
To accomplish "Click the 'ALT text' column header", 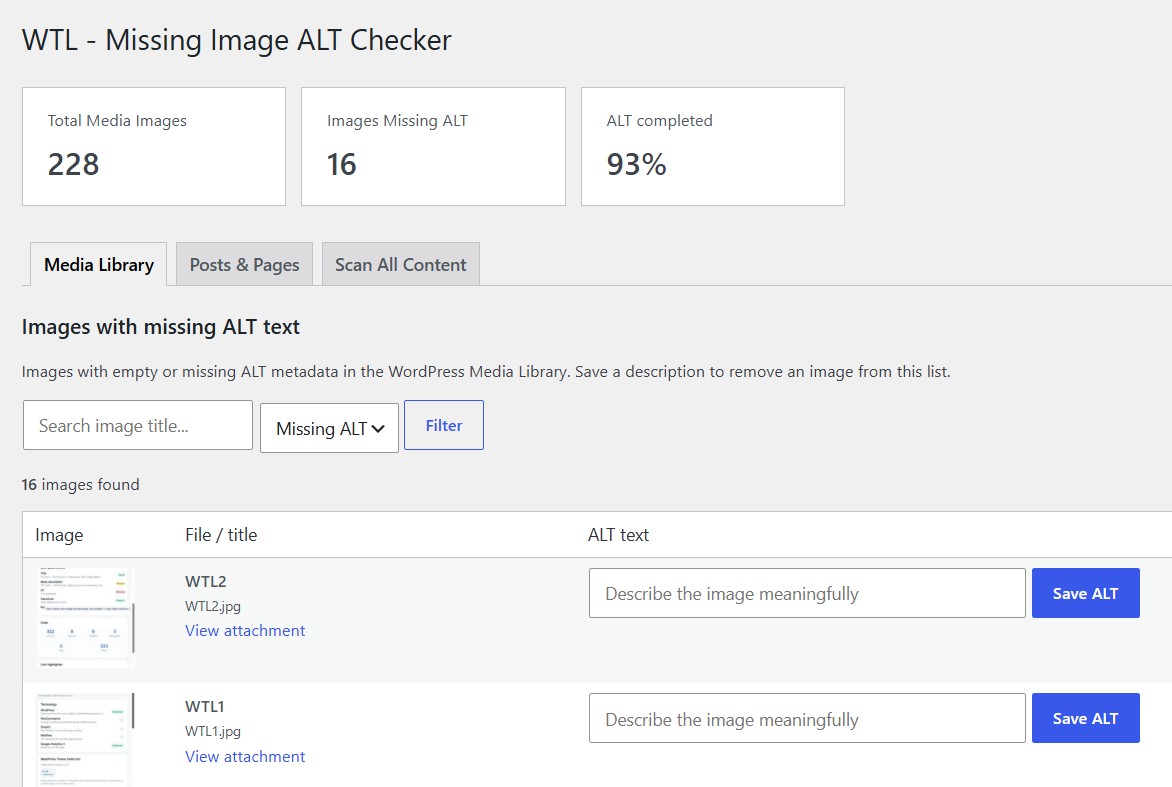I will coord(618,535).
